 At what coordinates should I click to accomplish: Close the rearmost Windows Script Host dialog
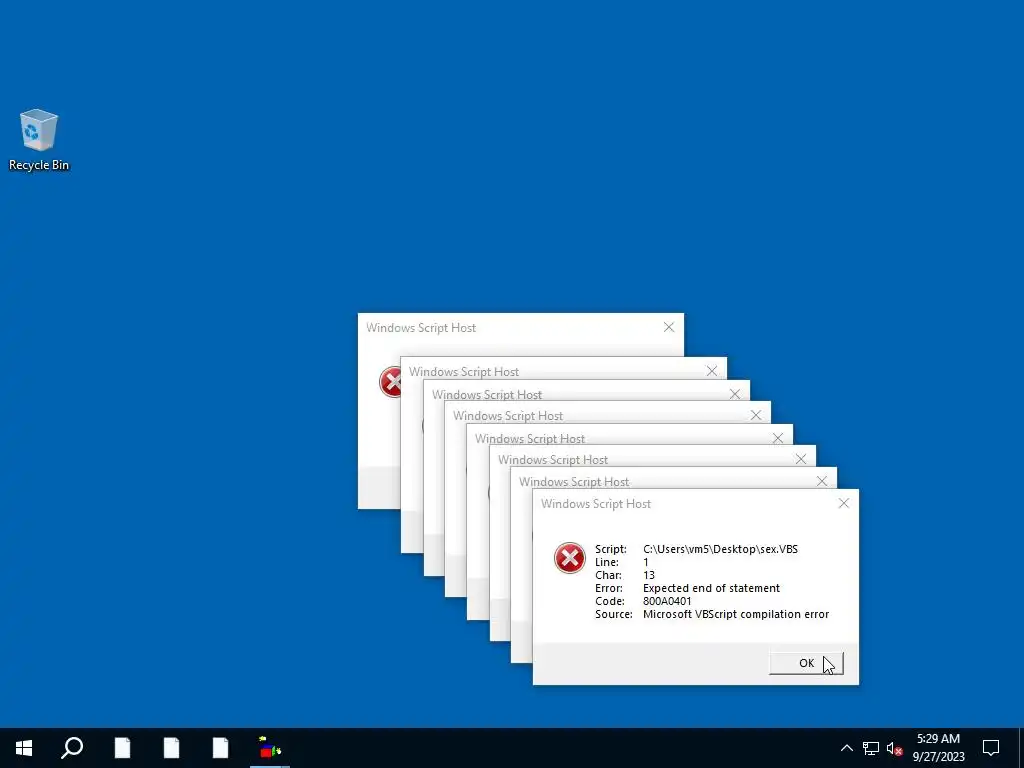pyautogui.click(x=669, y=327)
